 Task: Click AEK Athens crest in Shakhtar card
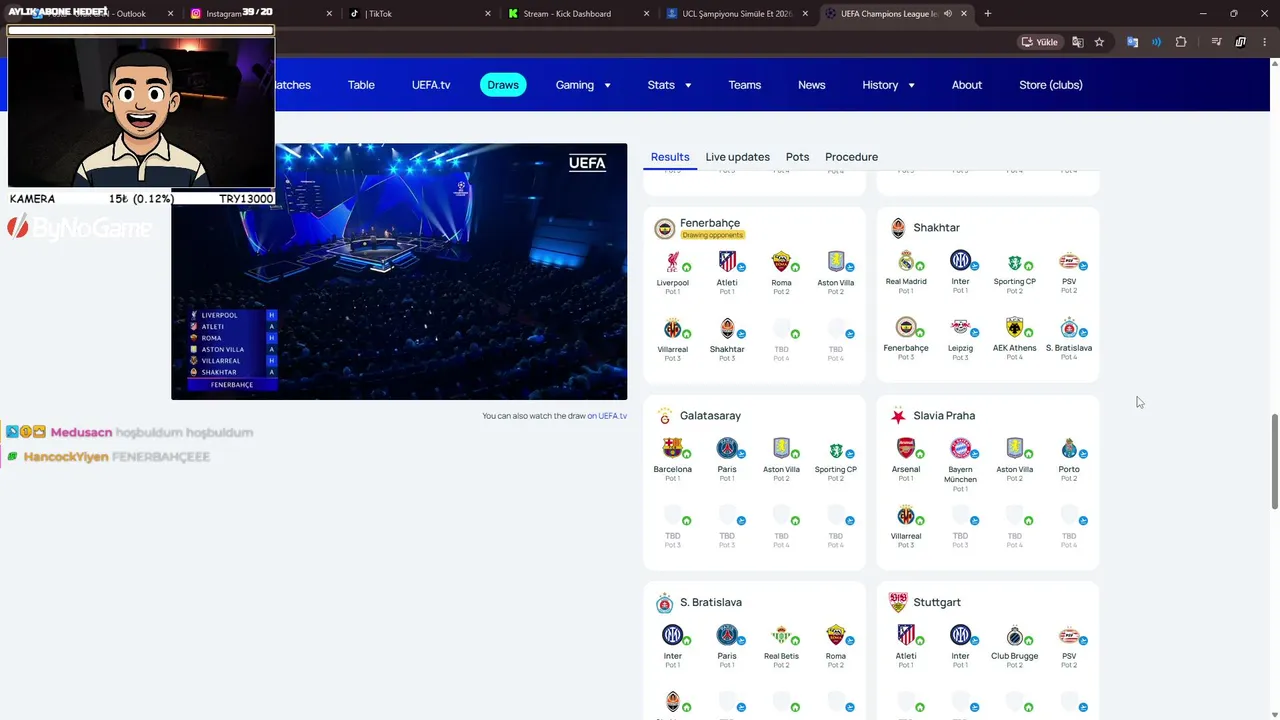(1014, 328)
